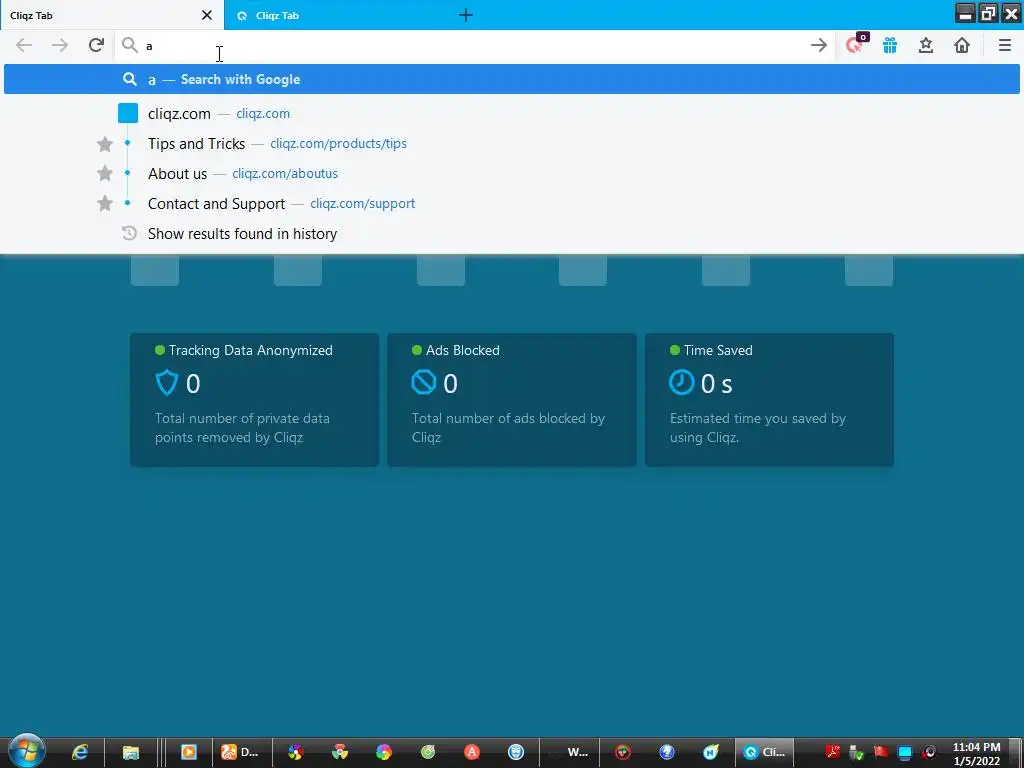Switch to the 'D...' taskbar window
Image resolution: width=1024 pixels, height=768 pixels.
click(x=240, y=752)
